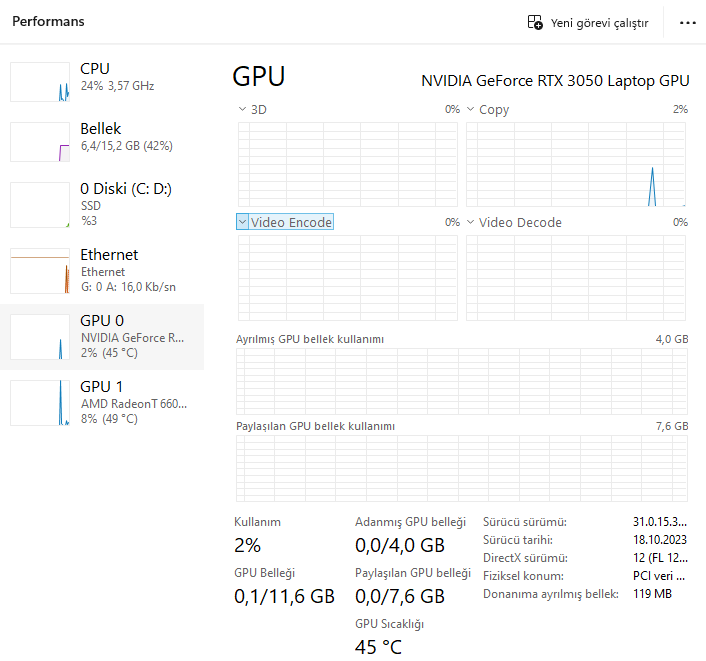
Task: Click the CPU mini graph thumbnail
Action: (x=40, y=81)
